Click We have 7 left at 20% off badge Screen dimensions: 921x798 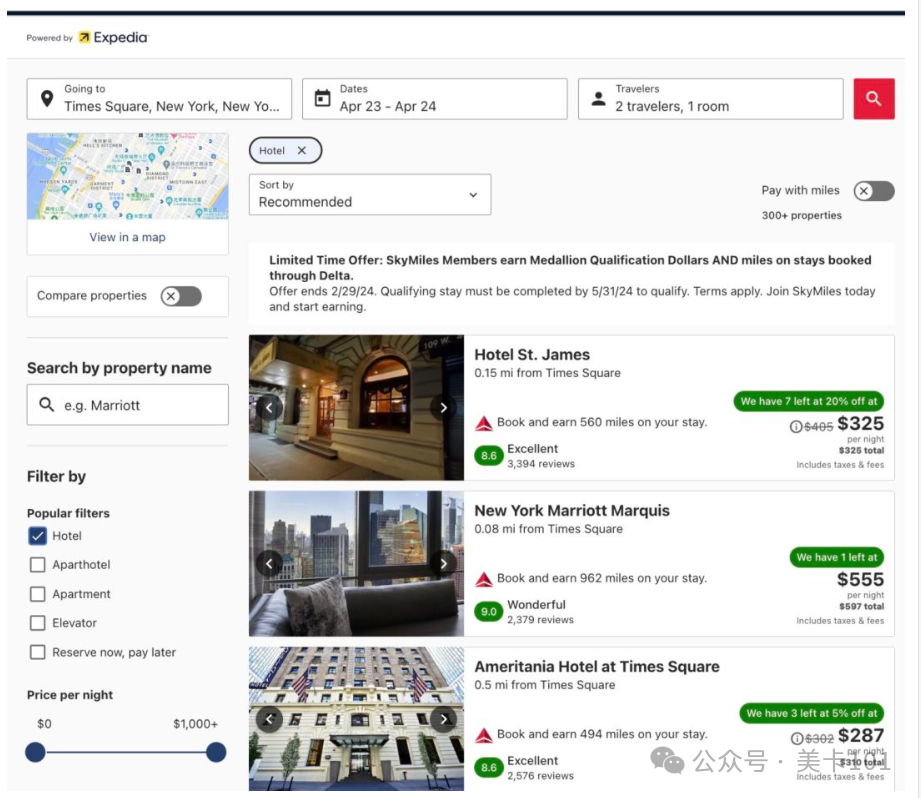(x=809, y=401)
